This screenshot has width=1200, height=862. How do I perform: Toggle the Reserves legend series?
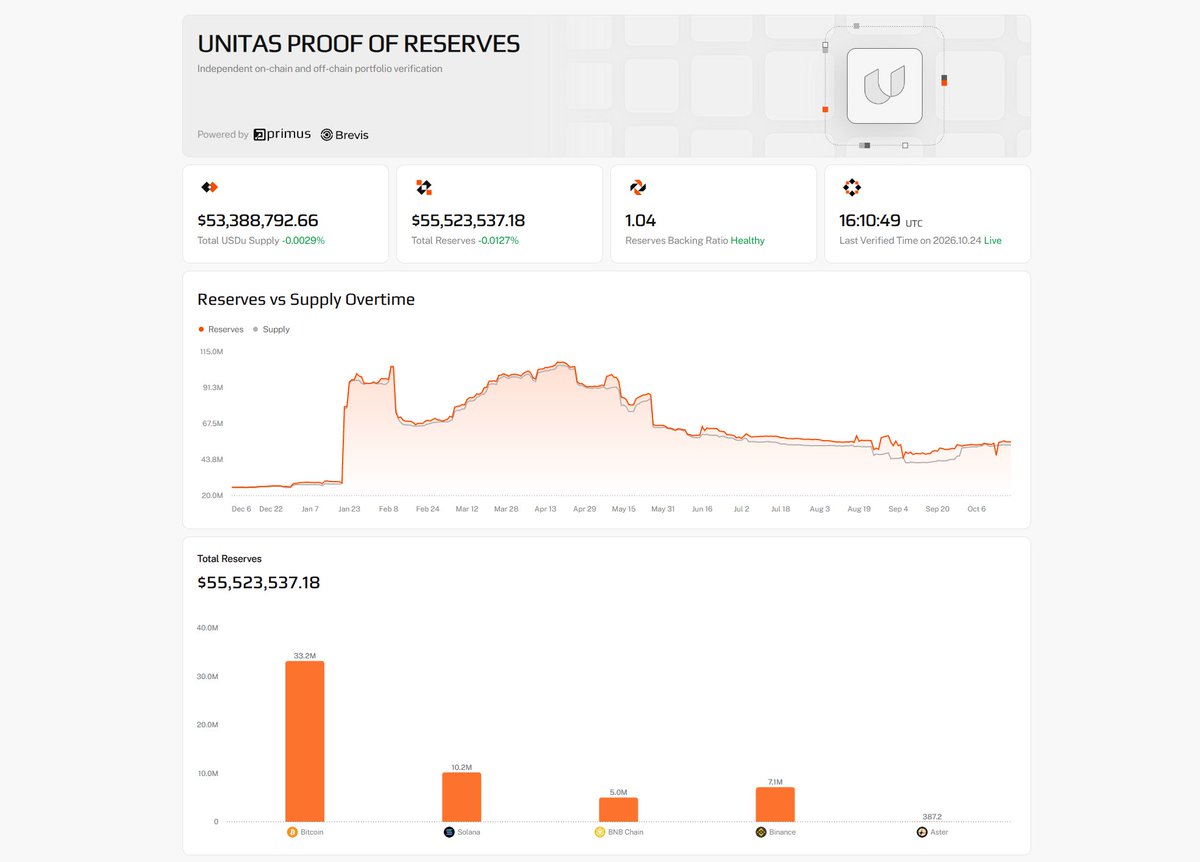tap(221, 329)
